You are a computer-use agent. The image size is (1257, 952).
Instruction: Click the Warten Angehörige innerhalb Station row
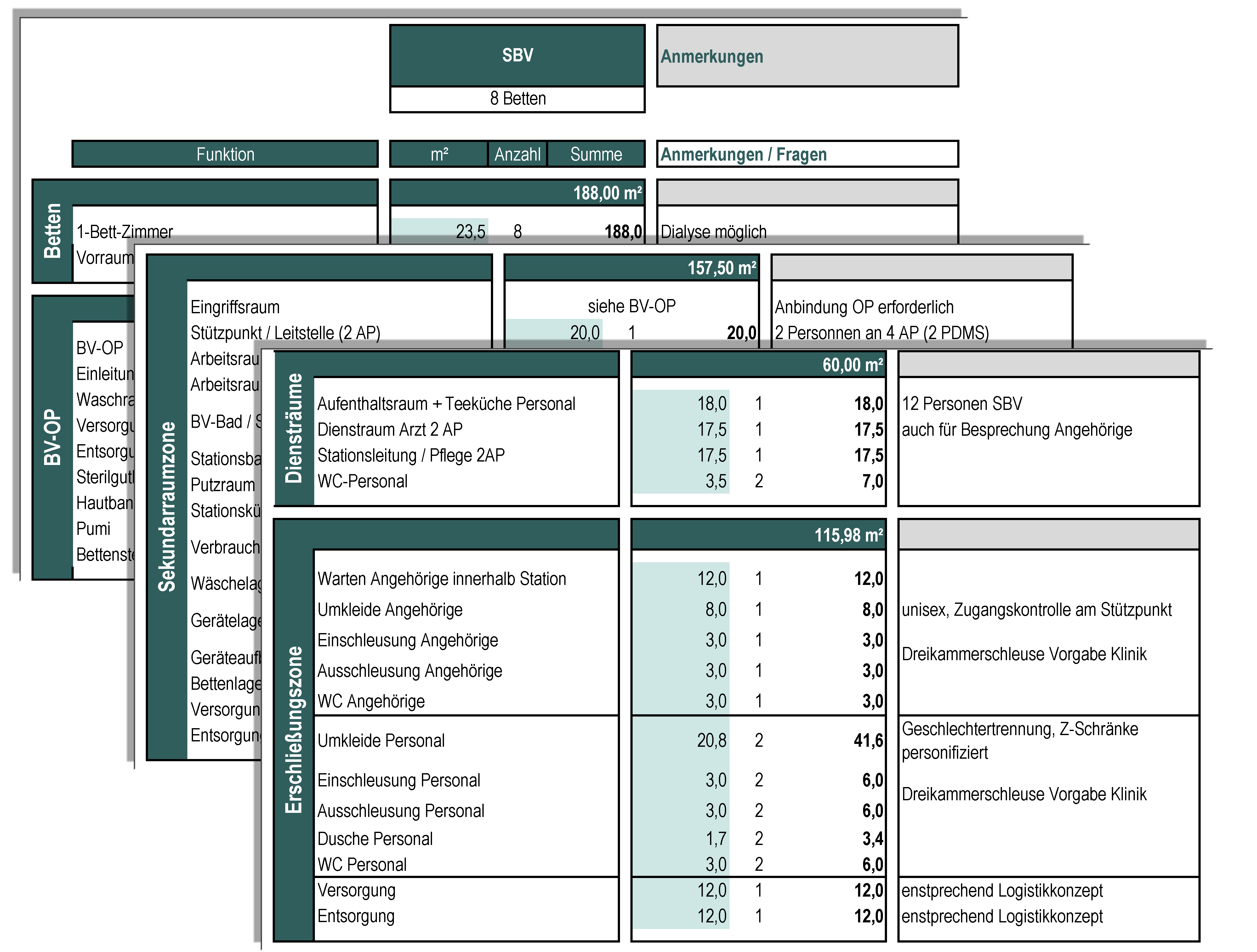click(441, 579)
